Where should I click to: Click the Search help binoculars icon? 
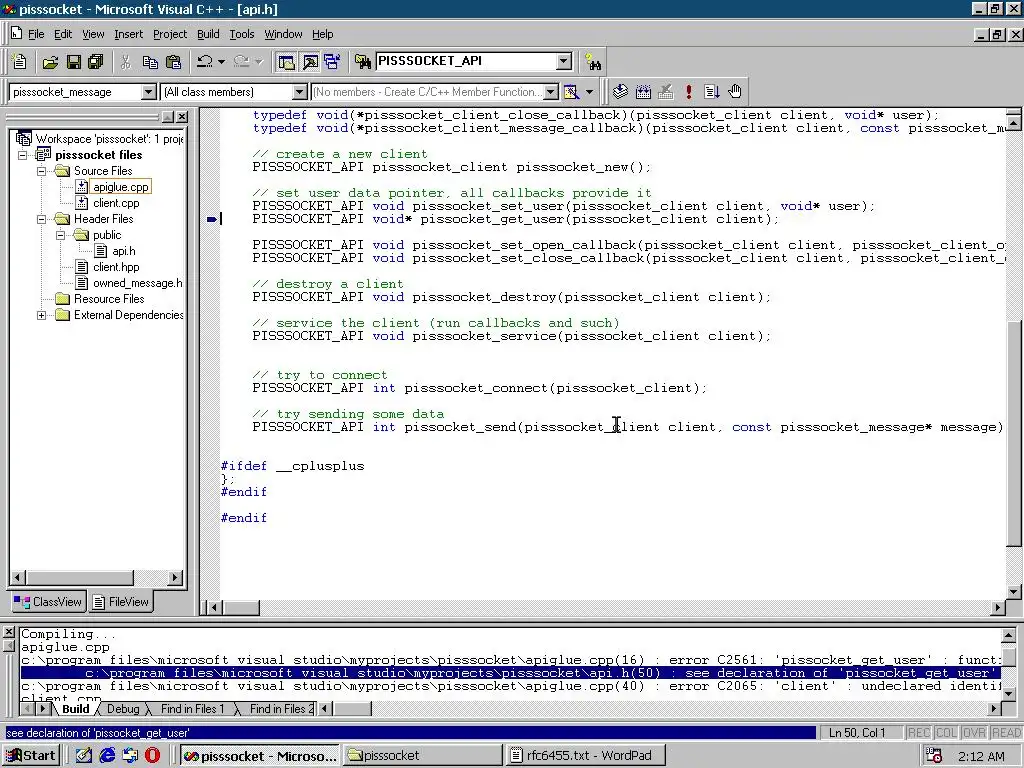point(593,62)
